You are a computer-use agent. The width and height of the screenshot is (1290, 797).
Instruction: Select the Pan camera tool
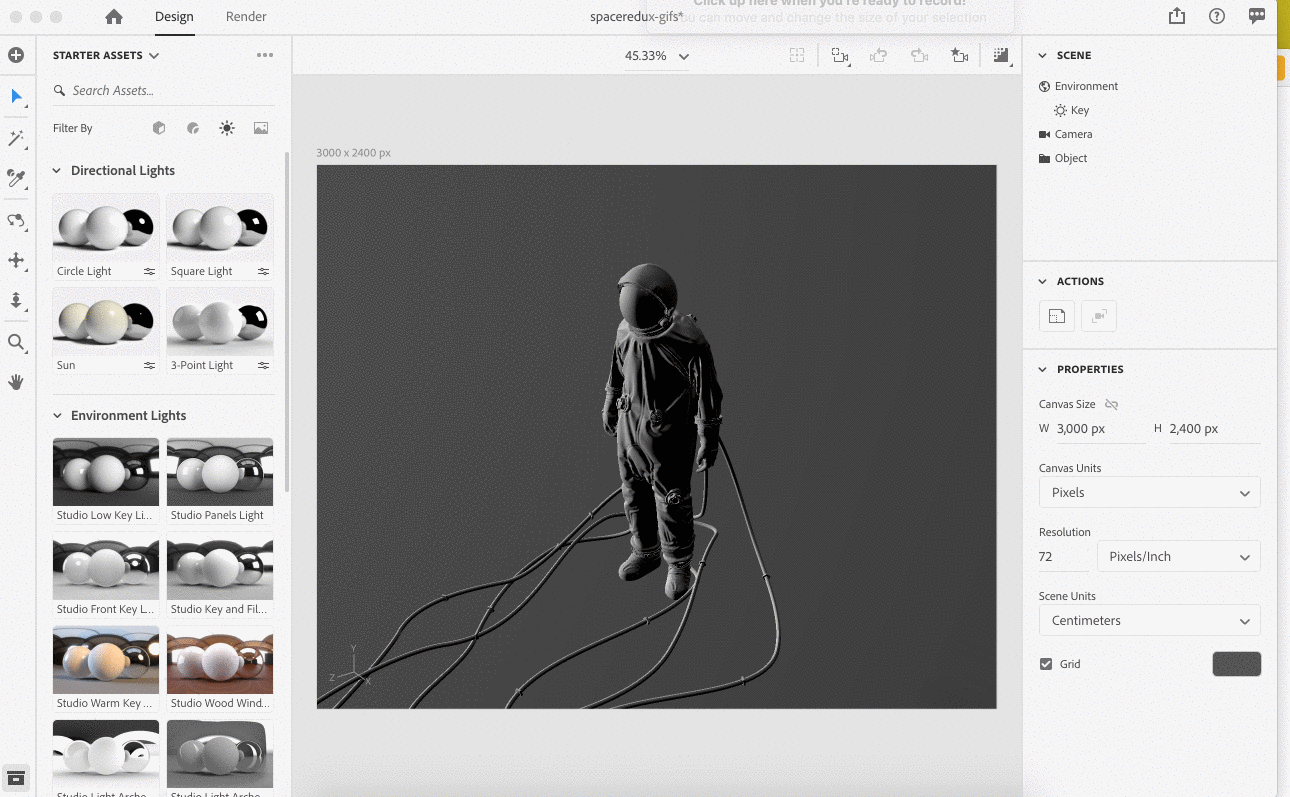point(16,260)
